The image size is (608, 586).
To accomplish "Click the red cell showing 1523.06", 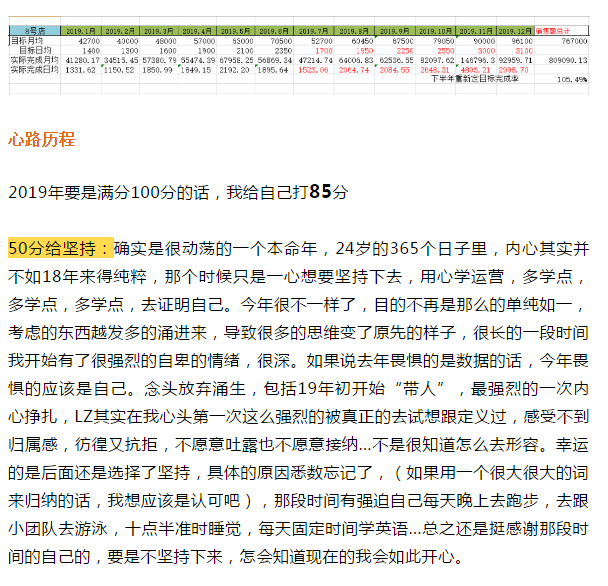I will pyautogui.click(x=315, y=69).
